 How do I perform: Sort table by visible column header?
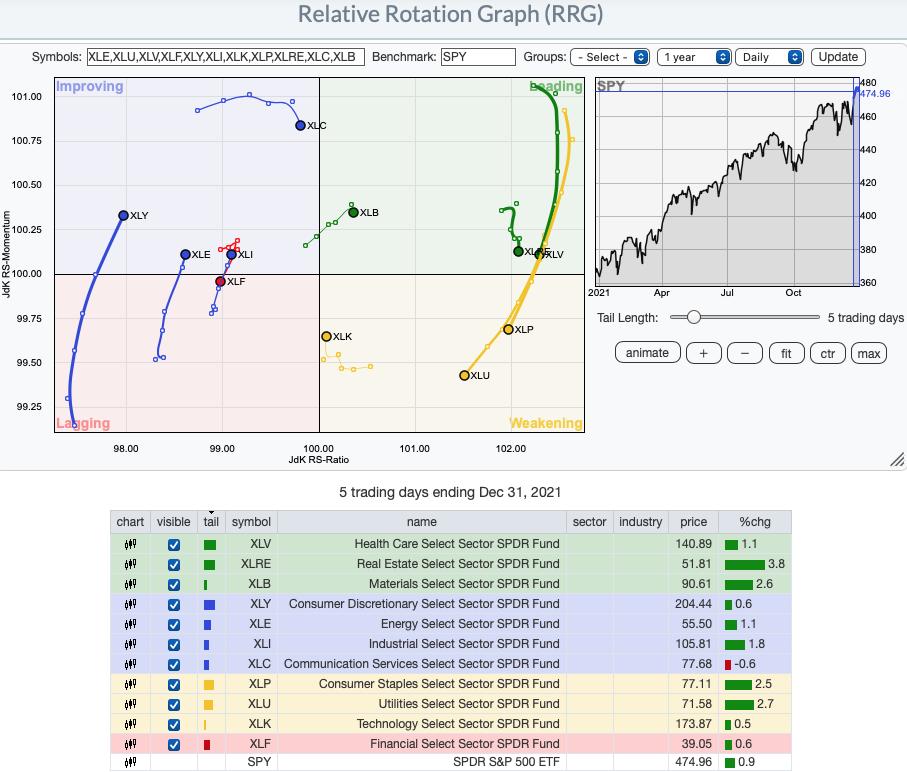pyautogui.click(x=174, y=522)
